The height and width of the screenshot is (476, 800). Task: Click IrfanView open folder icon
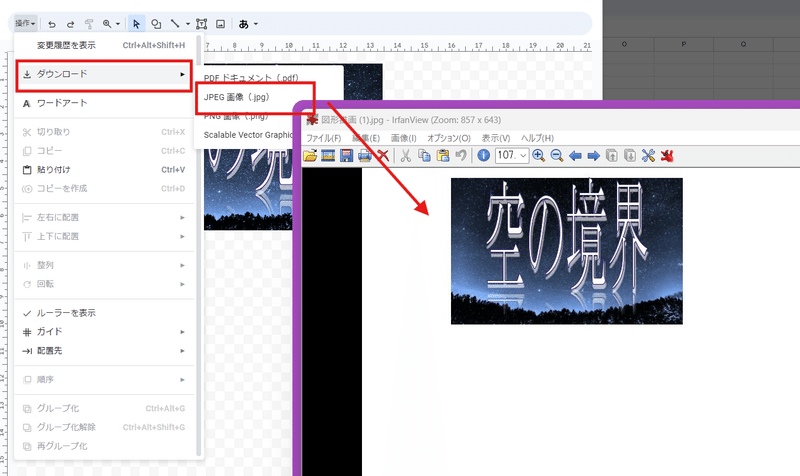pos(310,156)
